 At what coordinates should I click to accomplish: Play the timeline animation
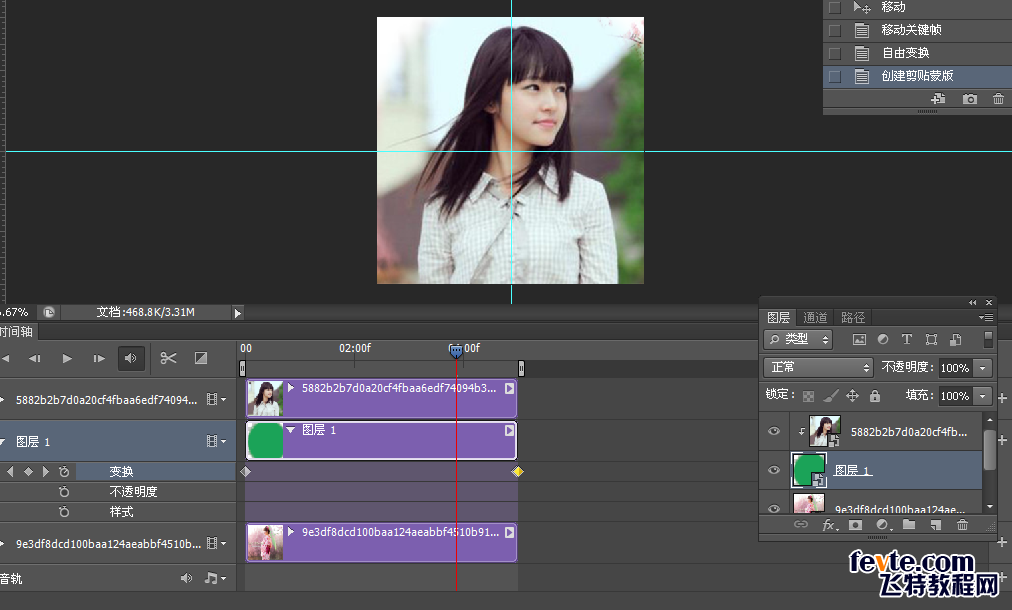67,358
